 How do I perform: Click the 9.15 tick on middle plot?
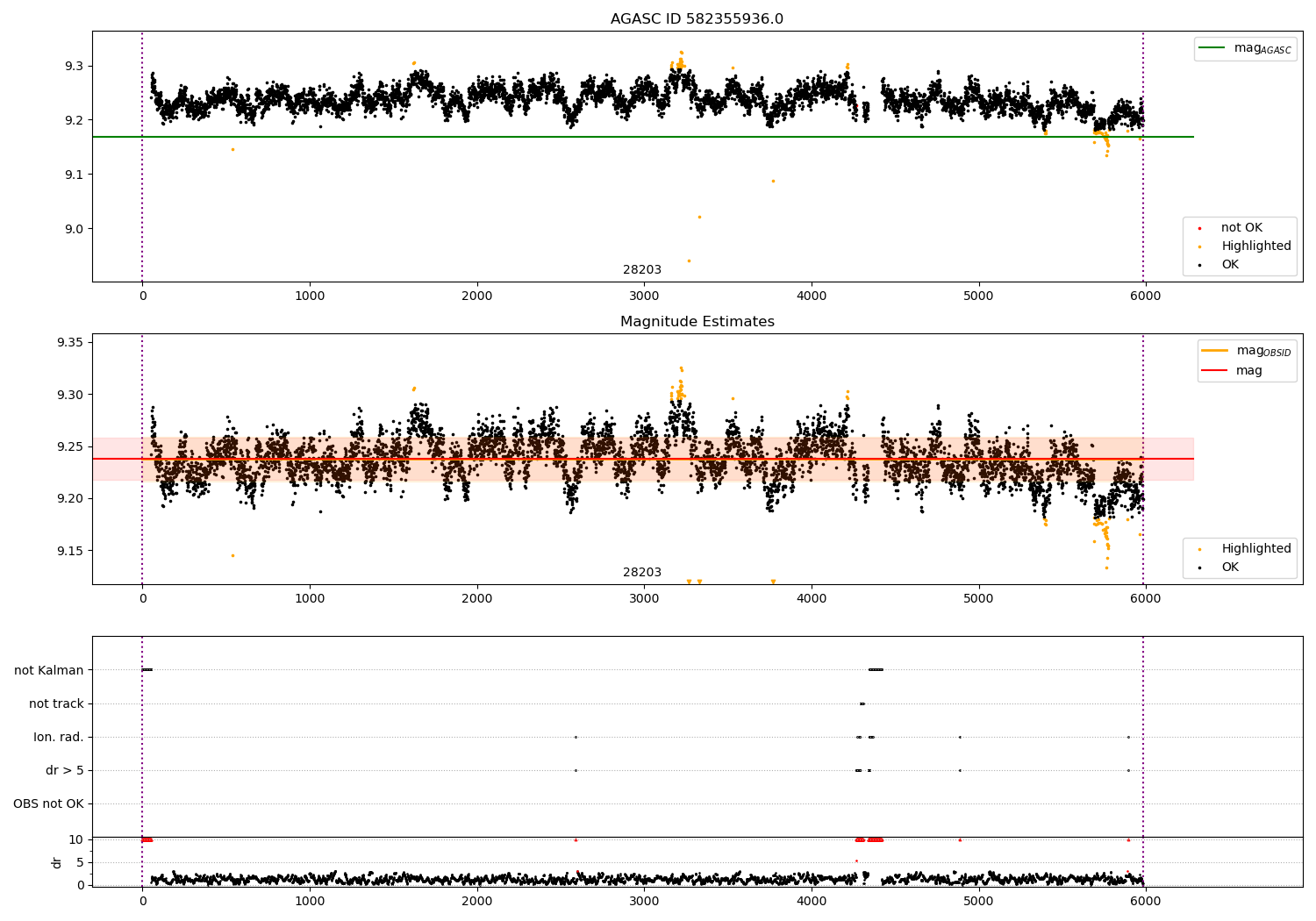tap(70, 552)
